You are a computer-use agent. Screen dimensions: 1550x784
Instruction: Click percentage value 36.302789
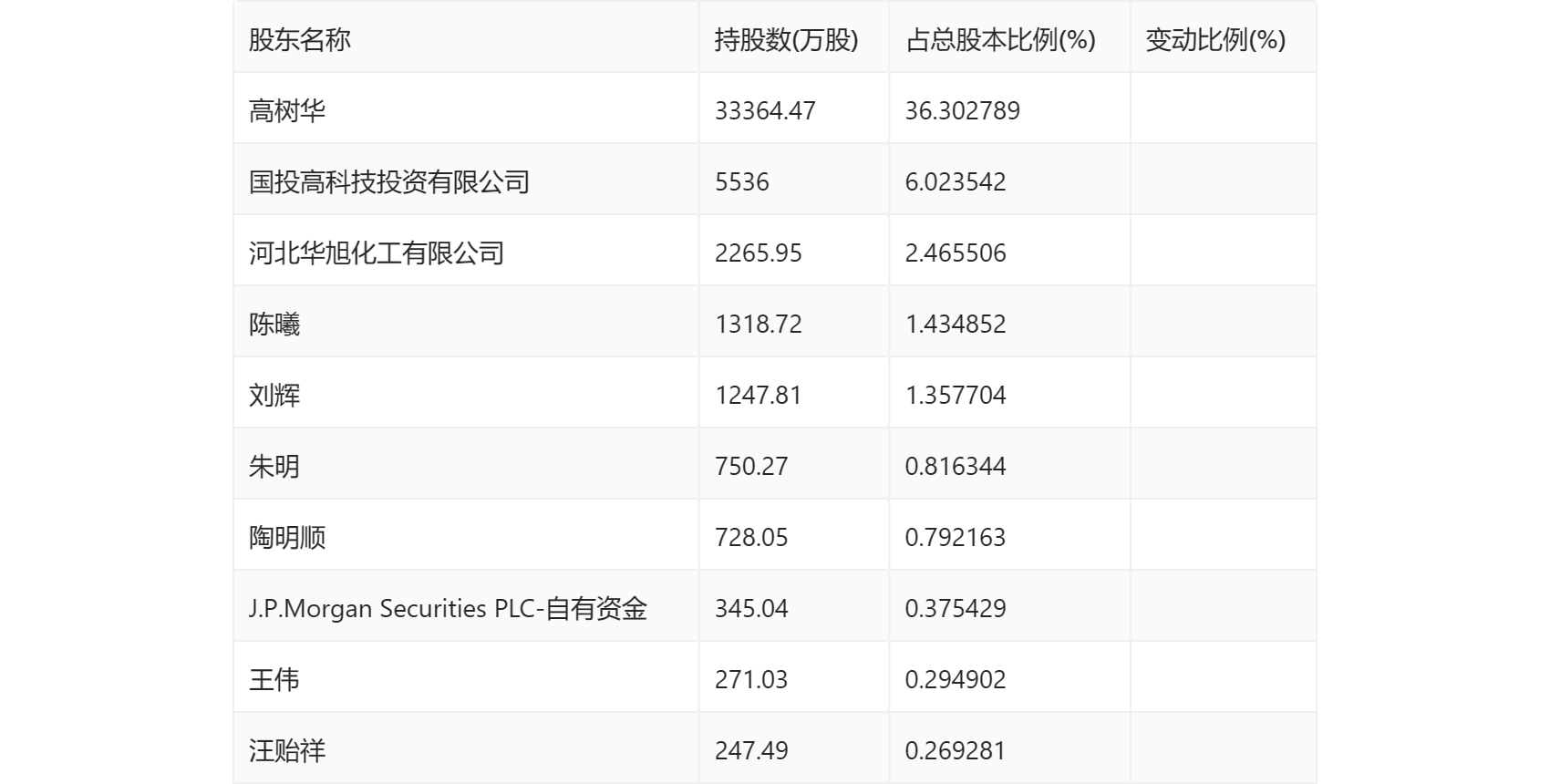[963, 110]
